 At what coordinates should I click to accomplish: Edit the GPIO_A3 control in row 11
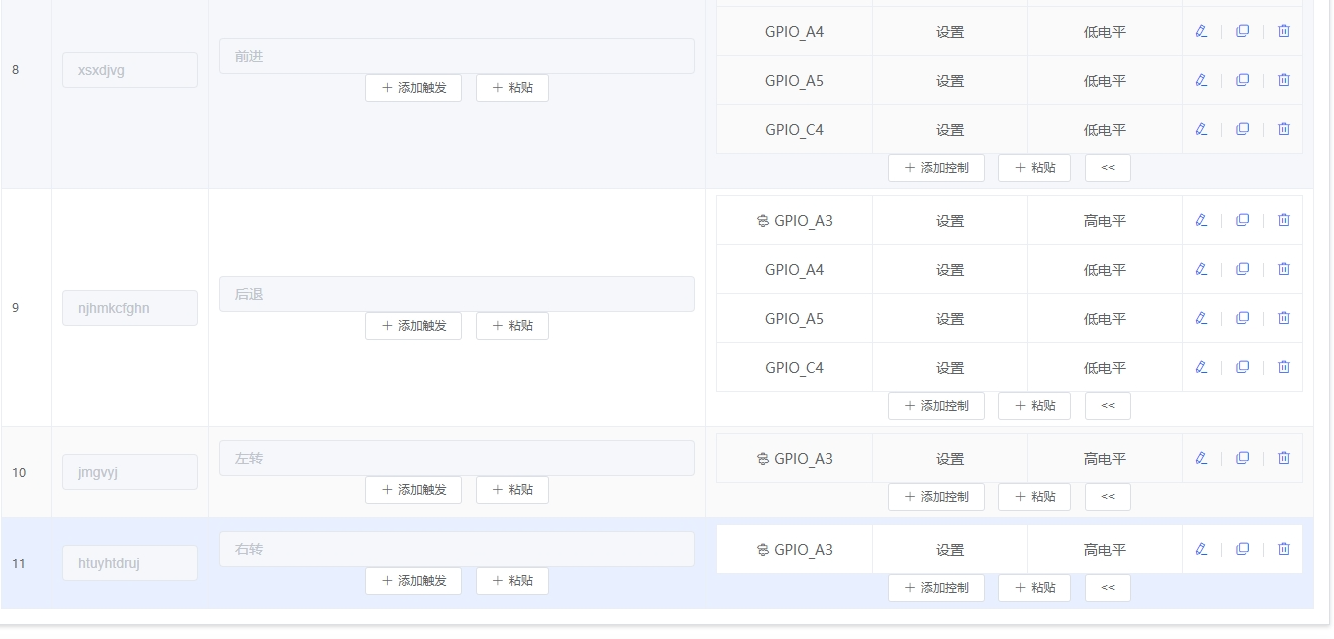[1201, 549]
